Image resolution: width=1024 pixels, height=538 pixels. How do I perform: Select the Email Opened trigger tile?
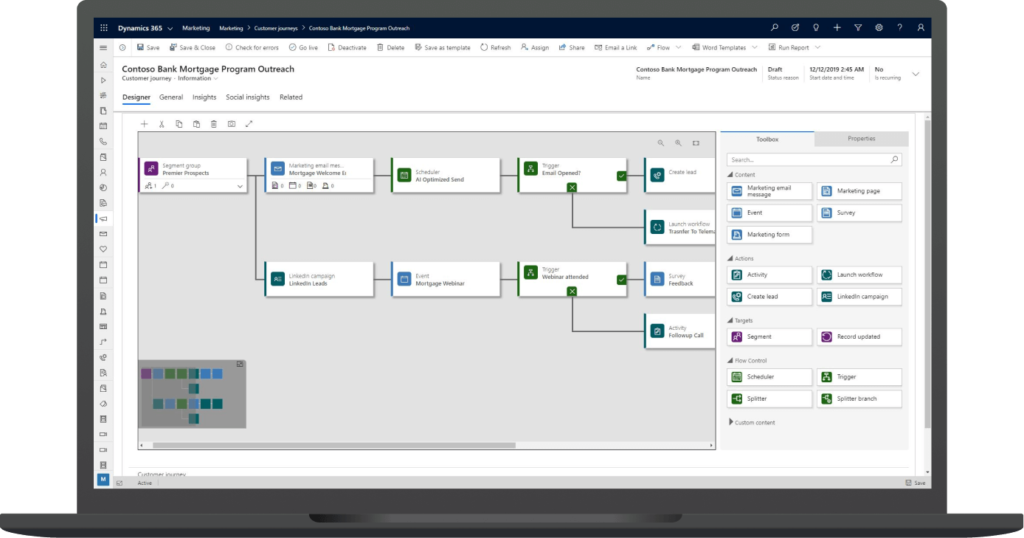(x=573, y=175)
